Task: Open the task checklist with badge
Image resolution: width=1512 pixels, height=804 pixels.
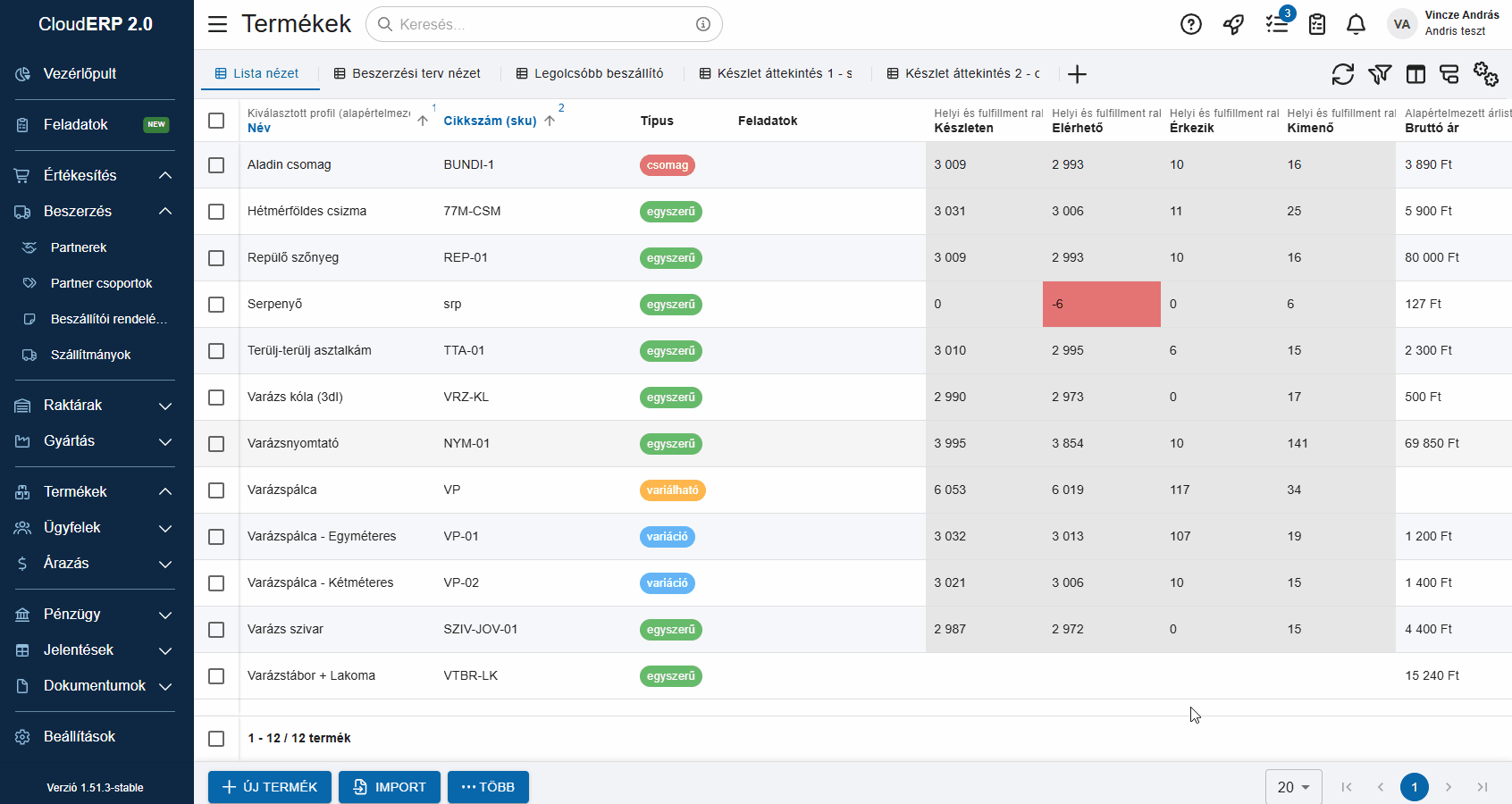Action: (x=1277, y=25)
